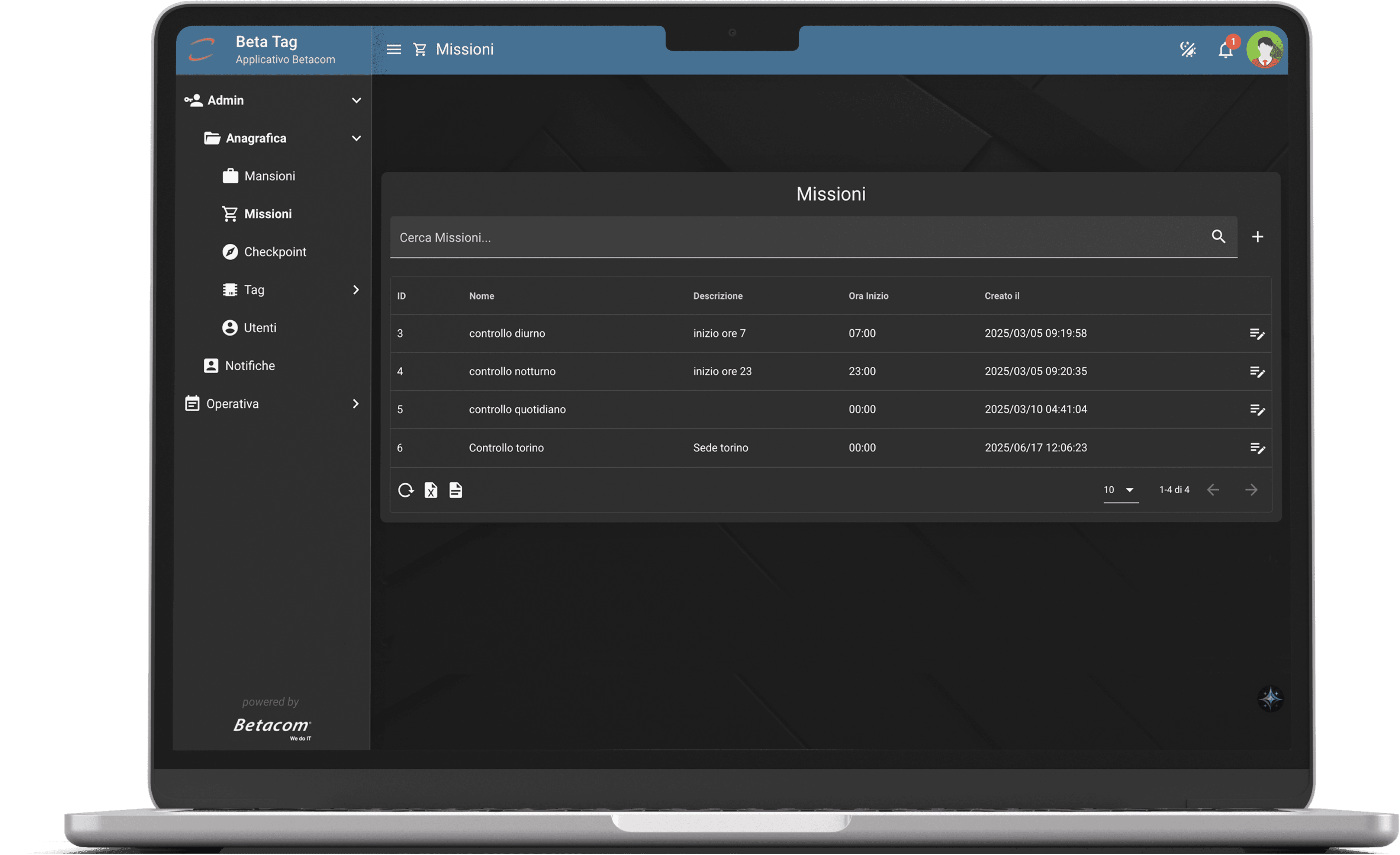The height and width of the screenshot is (855, 1400).
Task: Click in Cerca Missioni search field
Action: [x=795, y=238]
